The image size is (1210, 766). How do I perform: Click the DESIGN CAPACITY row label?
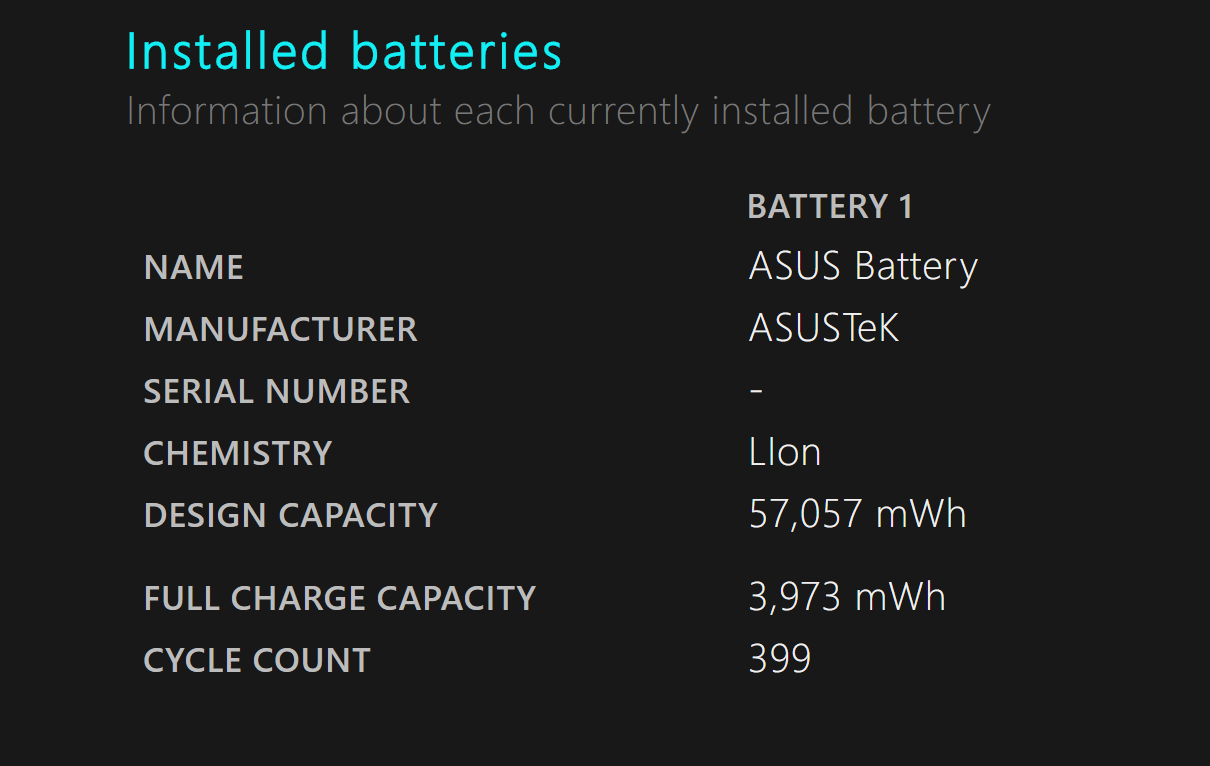point(291,515)
